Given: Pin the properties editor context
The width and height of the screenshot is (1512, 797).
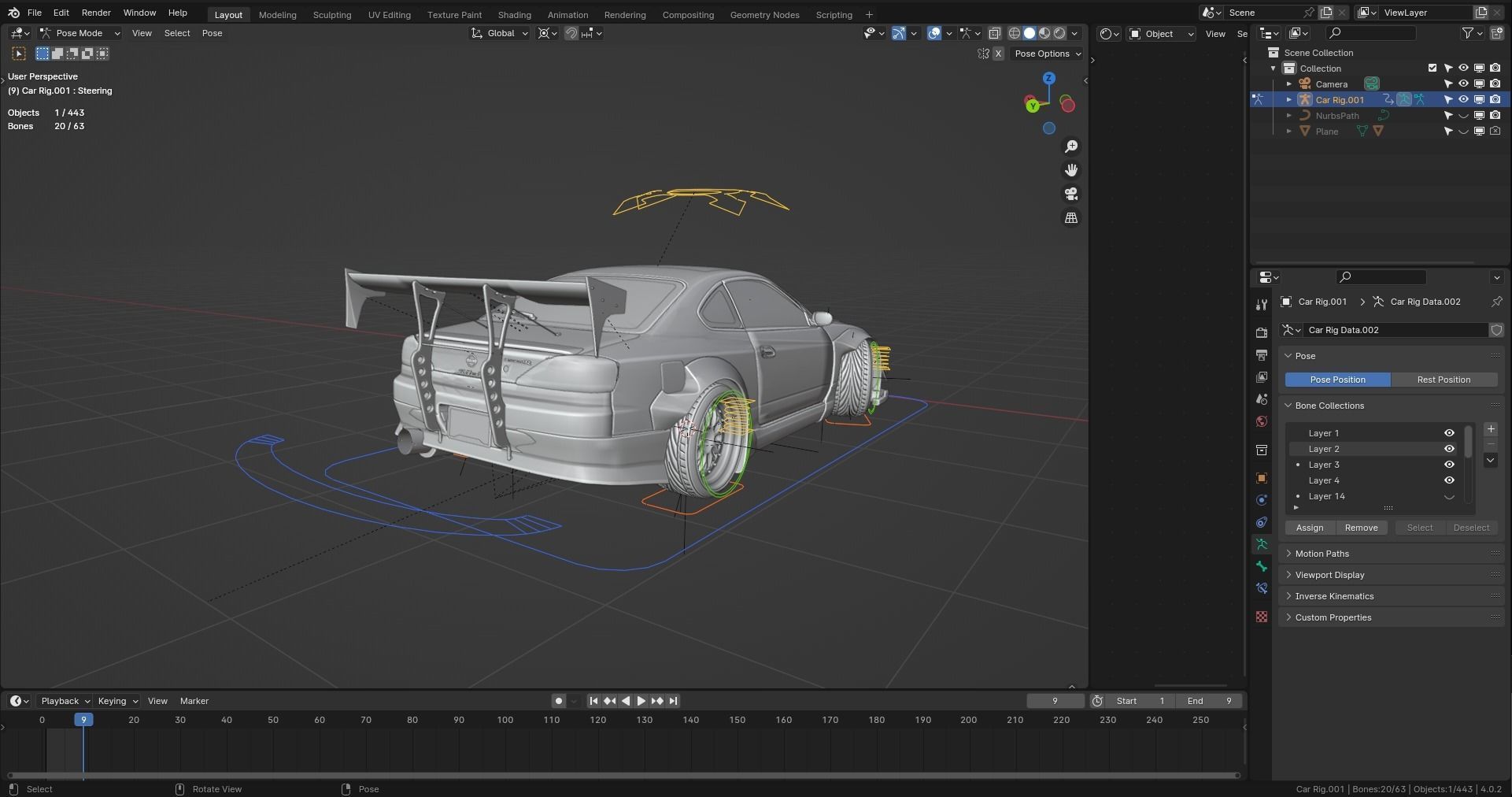Looking at the screenshot, I should pos(1496,302).
